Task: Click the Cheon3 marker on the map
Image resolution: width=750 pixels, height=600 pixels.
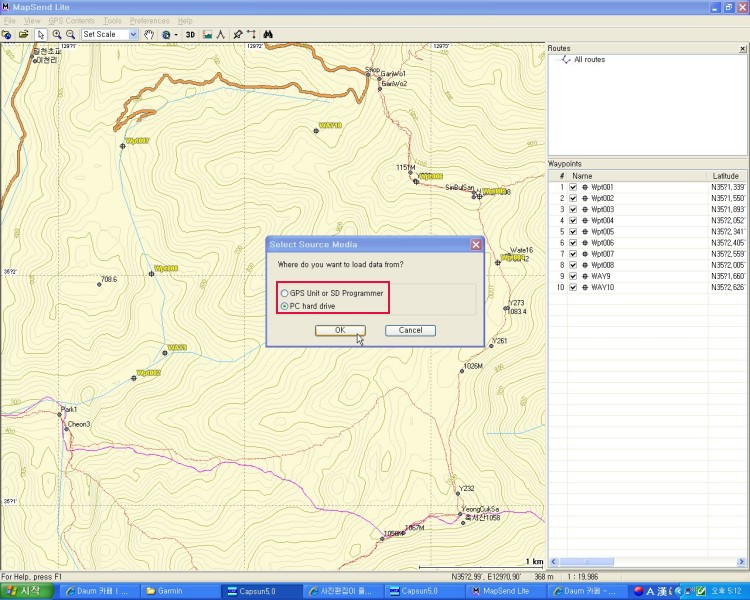Action: click(66, 429)
